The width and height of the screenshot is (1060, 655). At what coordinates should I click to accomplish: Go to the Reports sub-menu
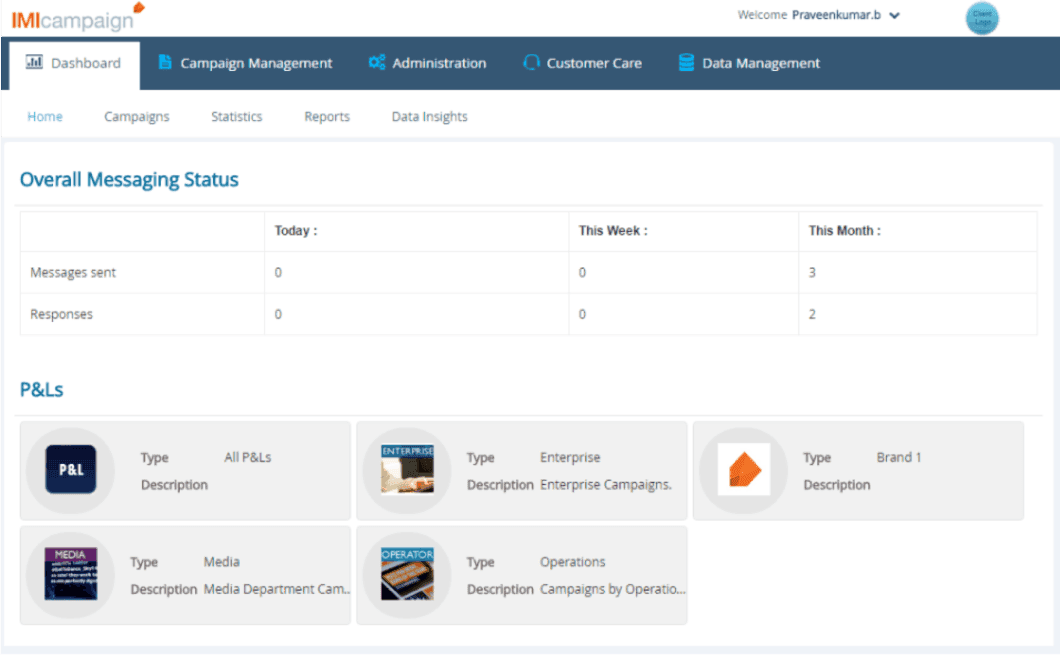327,116
